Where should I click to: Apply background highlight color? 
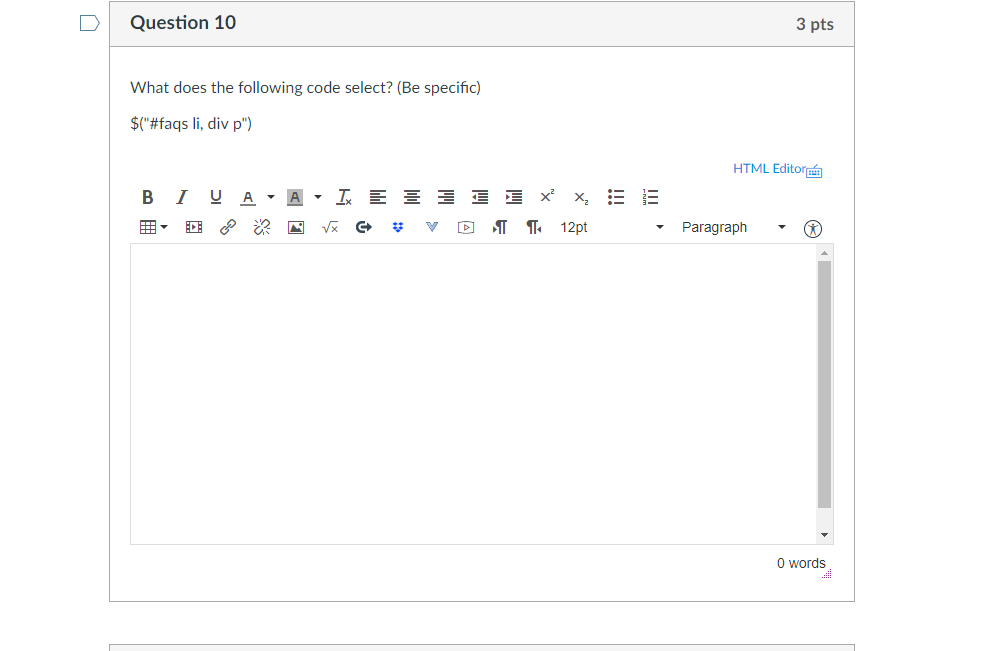click(x=295, y=198)
